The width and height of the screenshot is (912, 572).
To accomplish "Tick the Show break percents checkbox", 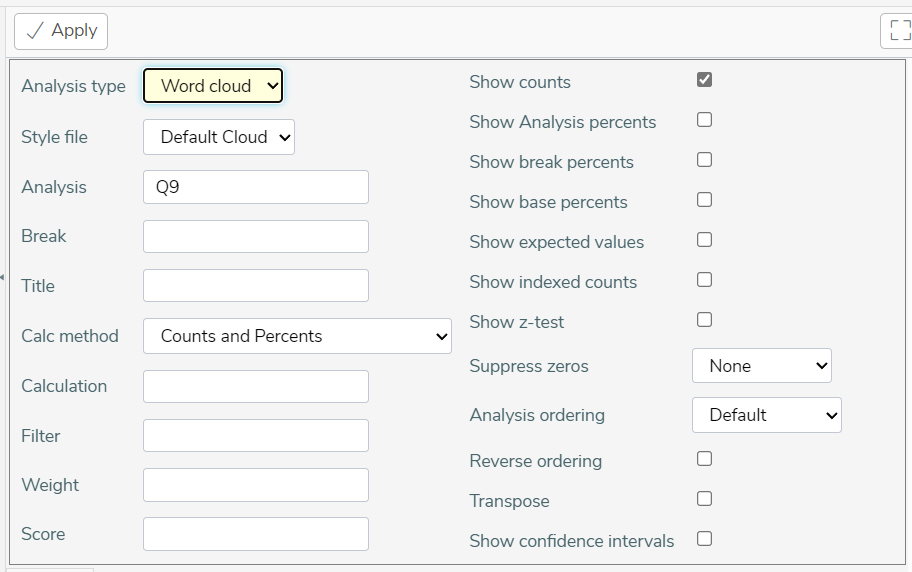I will click(704, 159).
